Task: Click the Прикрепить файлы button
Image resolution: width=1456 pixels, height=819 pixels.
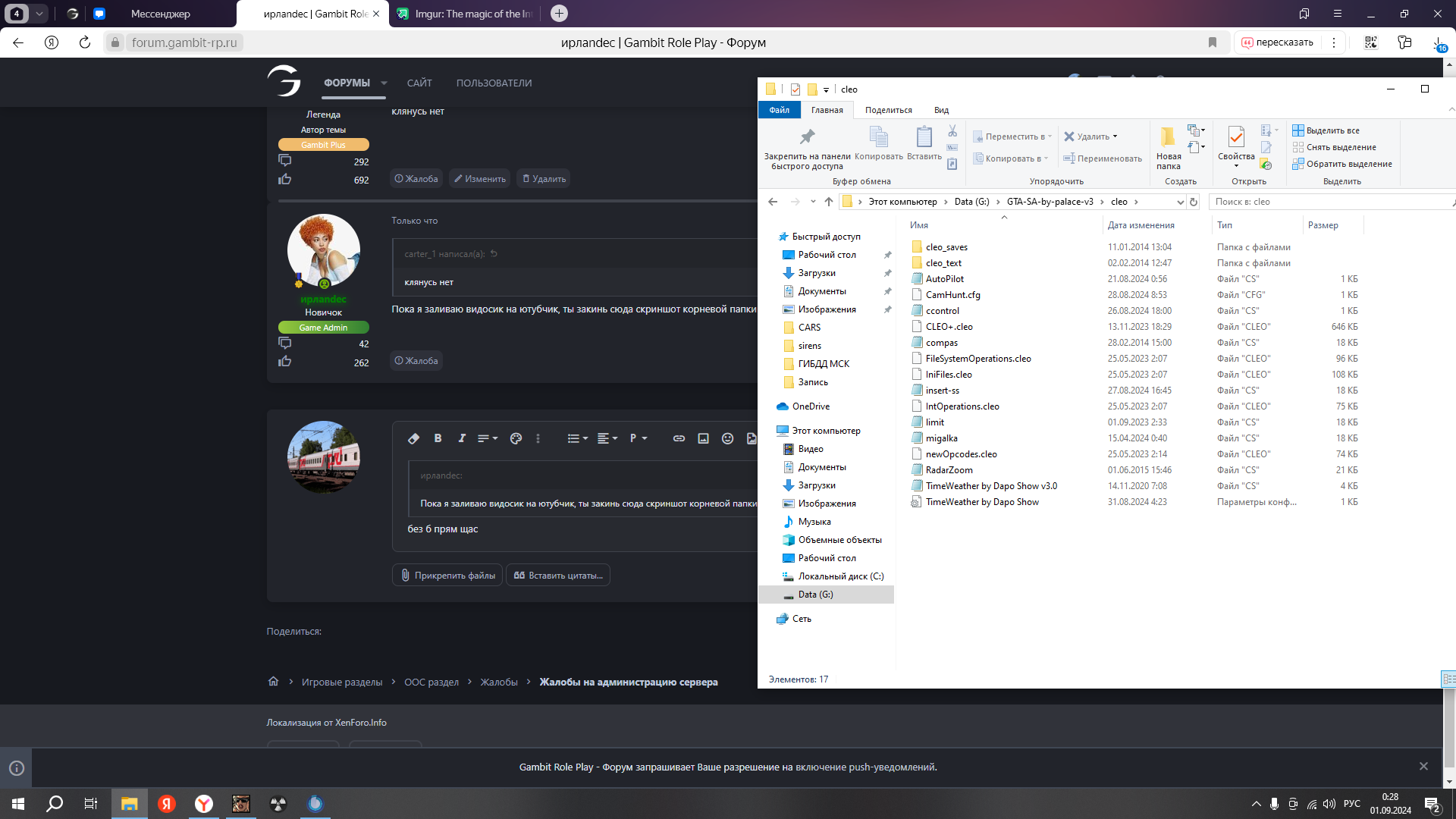Action: click(x=447, y=576)
